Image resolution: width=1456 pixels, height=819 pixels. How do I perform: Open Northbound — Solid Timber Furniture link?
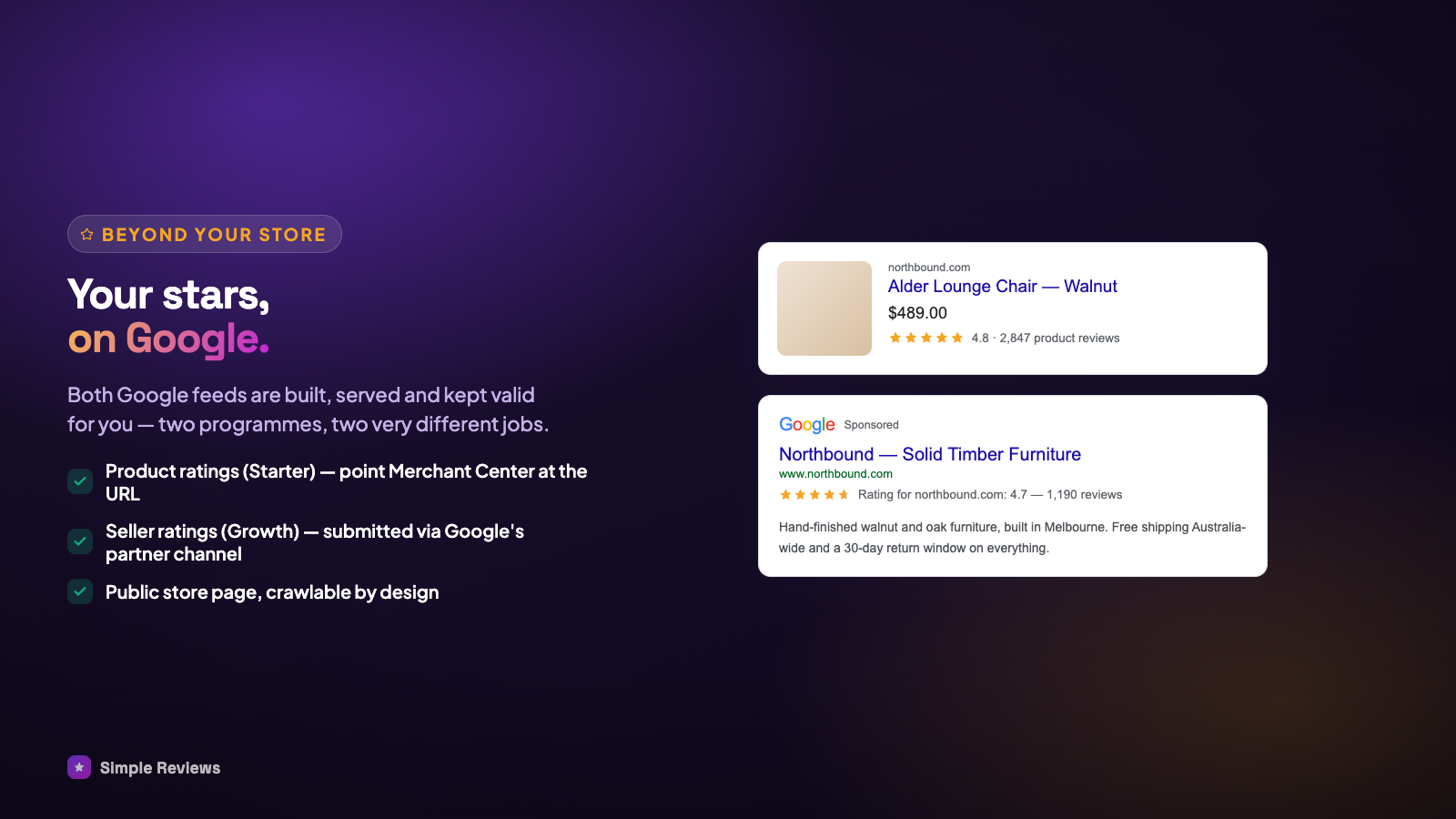pyautogui.click(x=930, y=454)
